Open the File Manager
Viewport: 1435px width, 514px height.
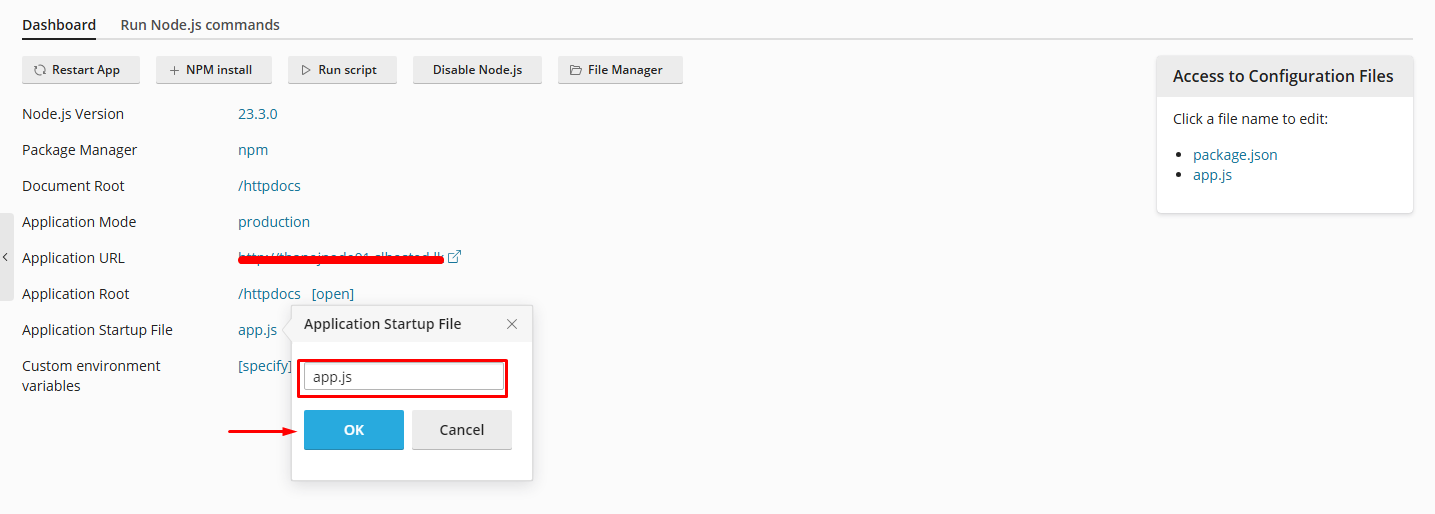(620, 70)
